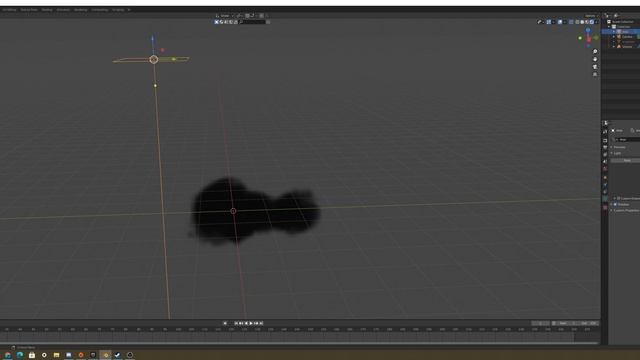Collapse the Collection row in outliner
Screen dimensions: 640x360
click(609, 27)
